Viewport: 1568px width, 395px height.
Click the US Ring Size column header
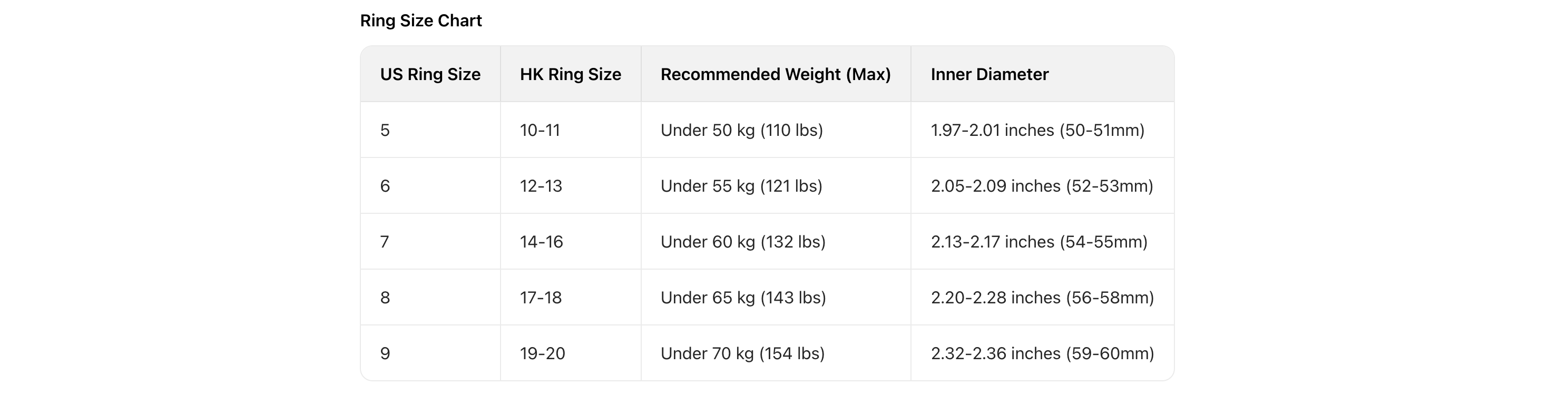[430, 74]
